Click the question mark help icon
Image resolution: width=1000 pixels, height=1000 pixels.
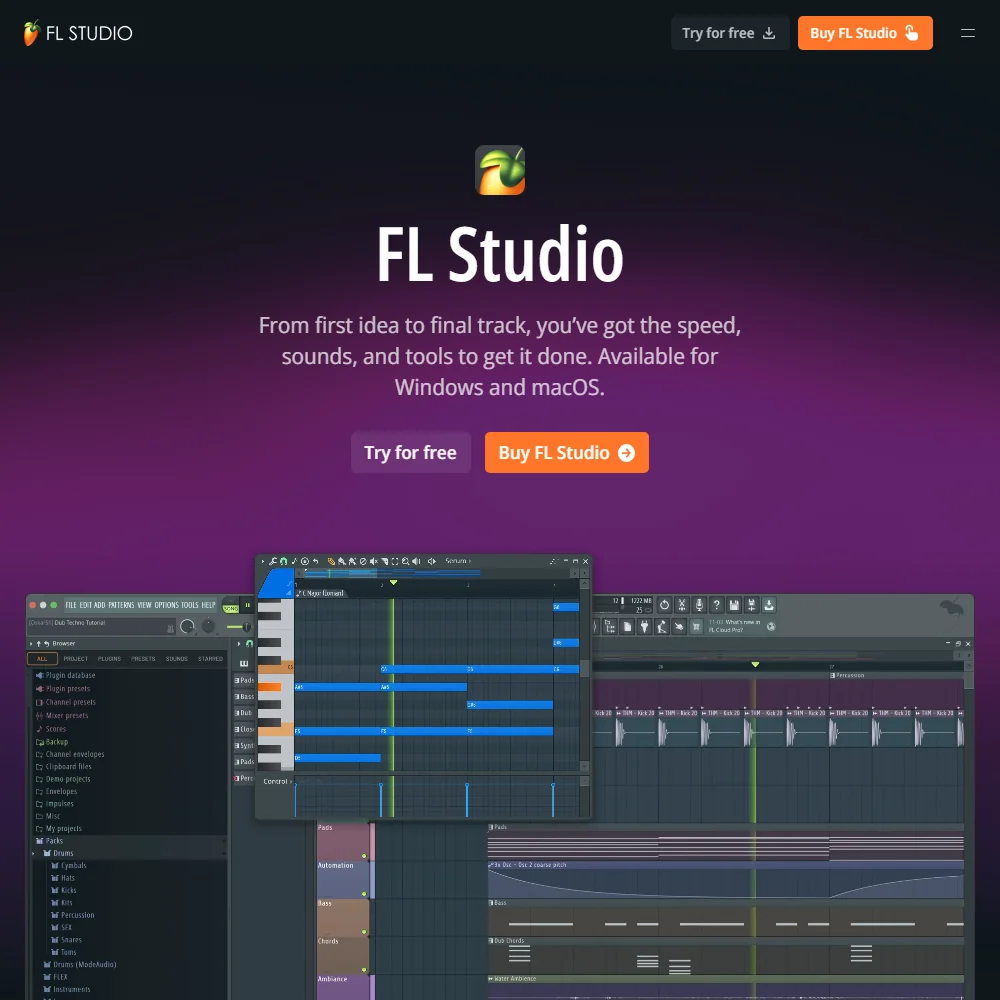point(717,605)
